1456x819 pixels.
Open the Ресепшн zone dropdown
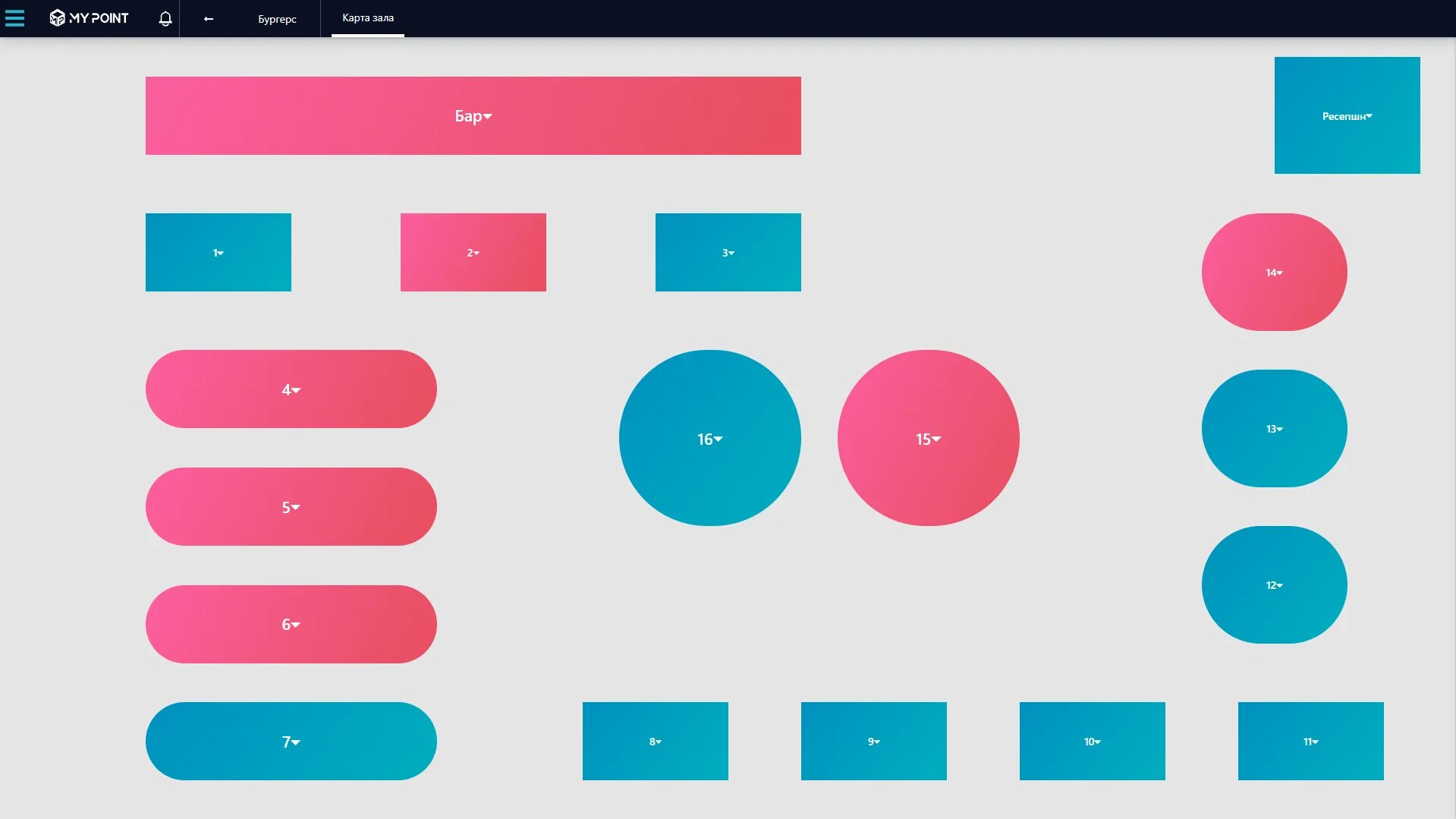pos(1348,115)
